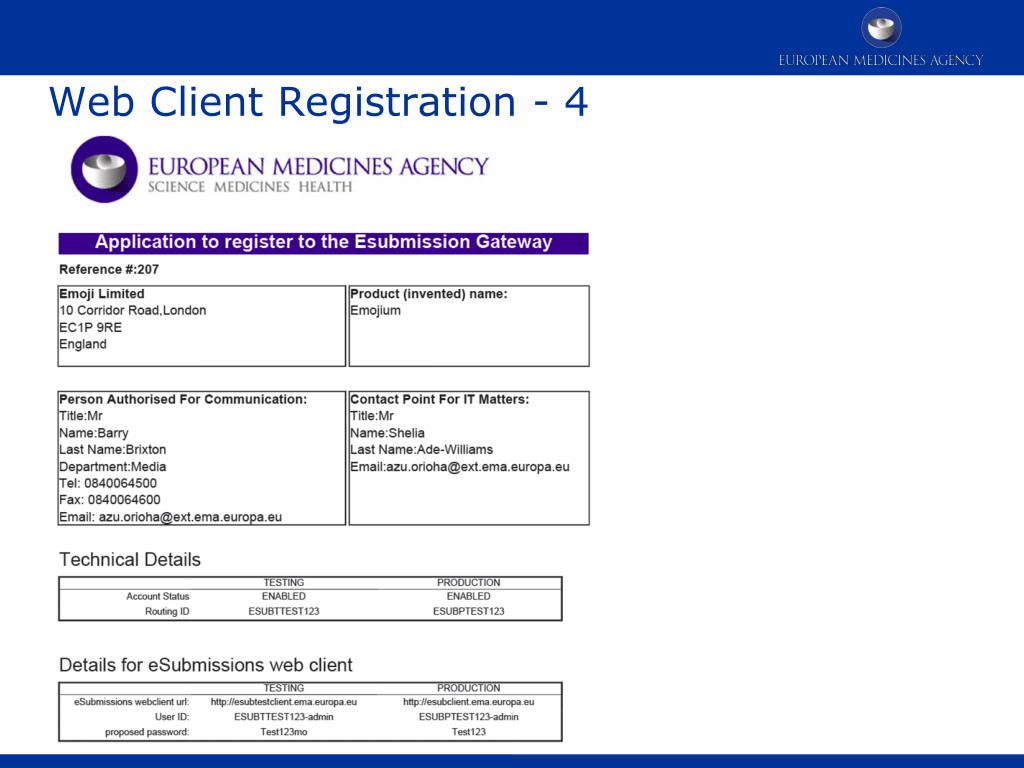Open the http://esubtestclient.ema.europa.eu link

[x=283, y=702]
